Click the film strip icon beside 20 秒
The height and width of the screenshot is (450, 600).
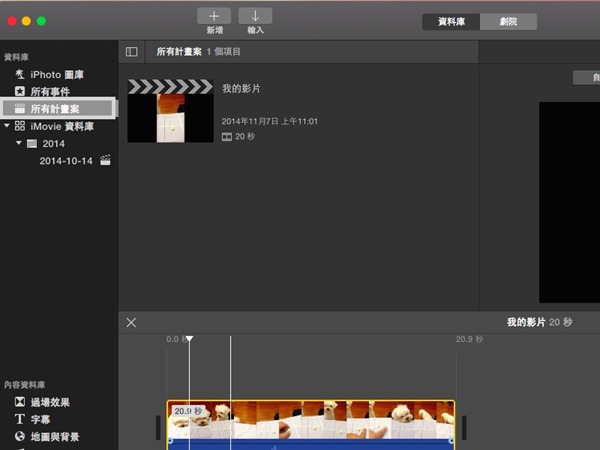(227, 137)
